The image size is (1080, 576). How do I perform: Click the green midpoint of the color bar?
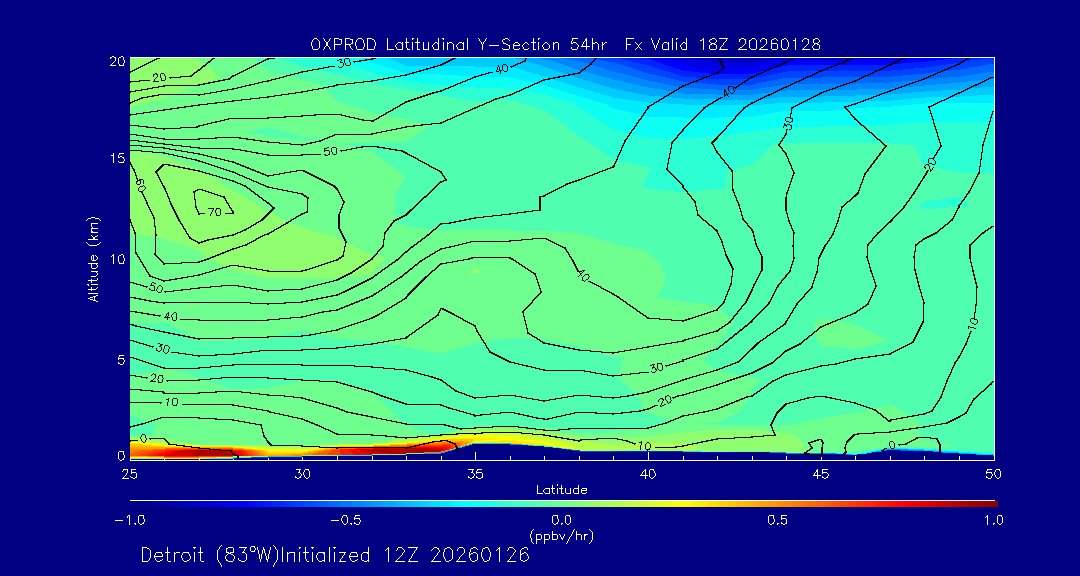[x=562, y=503]
